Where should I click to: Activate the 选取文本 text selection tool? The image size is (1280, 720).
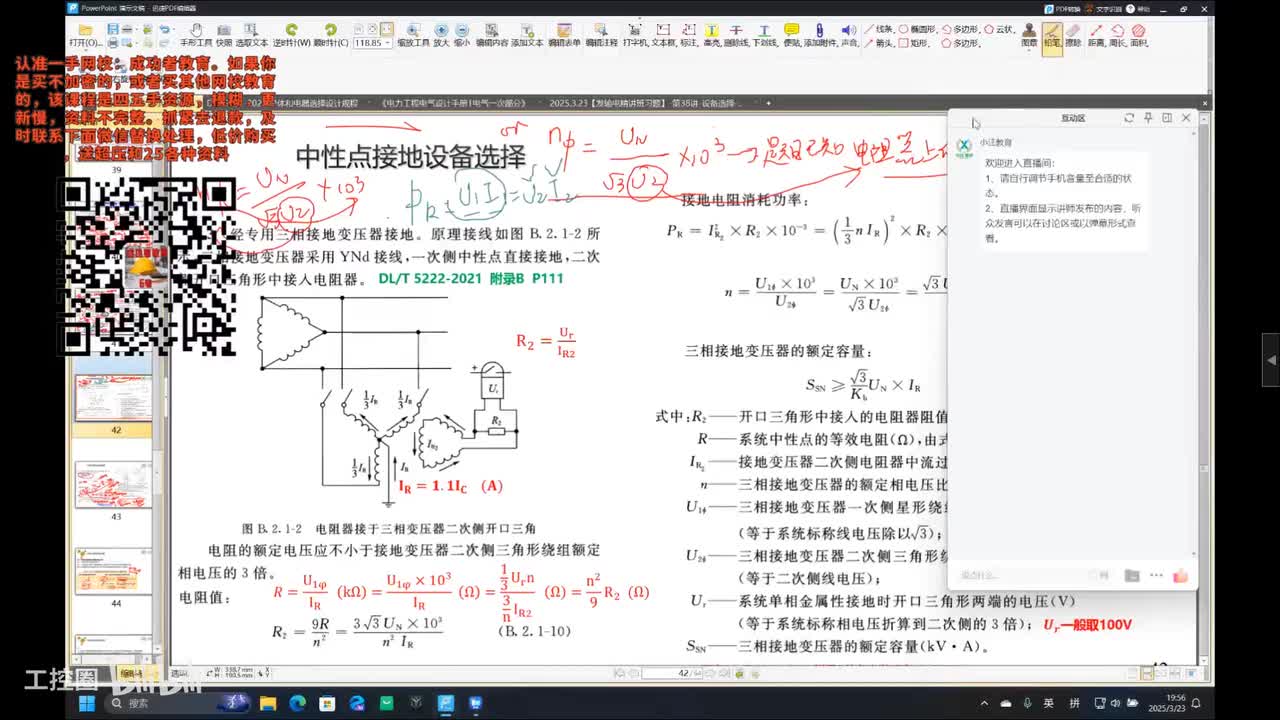251,37
